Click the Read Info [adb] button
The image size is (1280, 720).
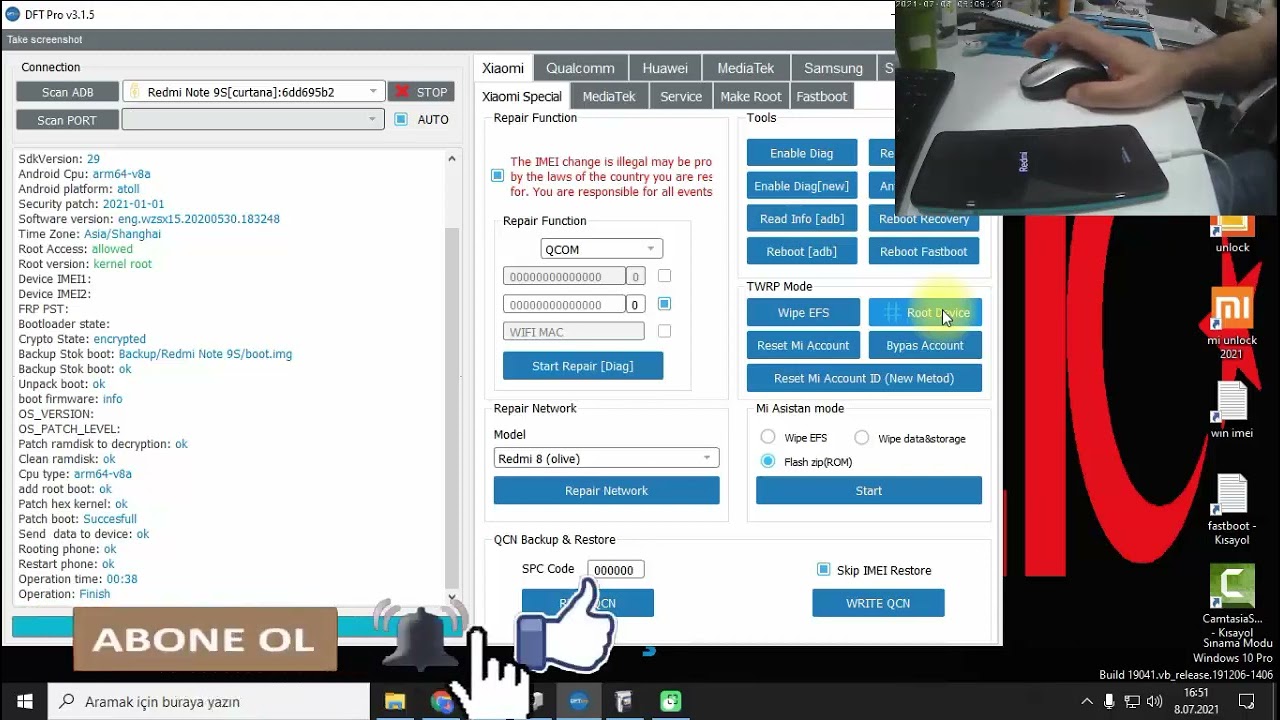tap(802, 219)
